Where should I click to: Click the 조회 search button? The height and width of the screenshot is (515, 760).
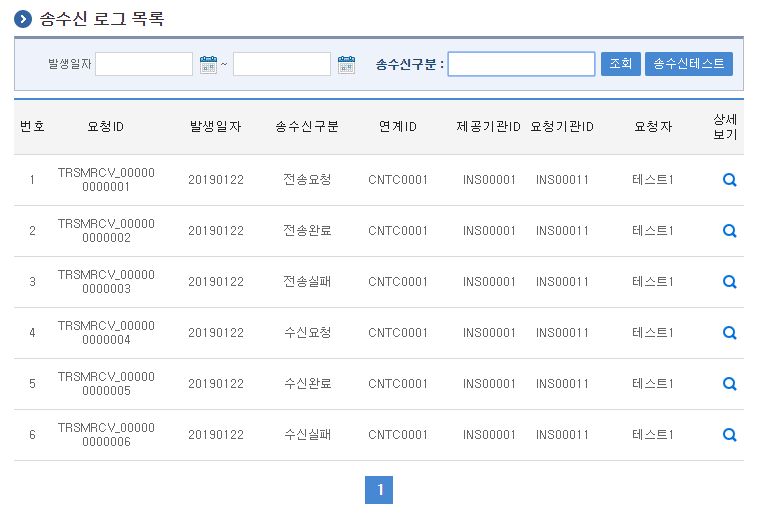[620, 64]
